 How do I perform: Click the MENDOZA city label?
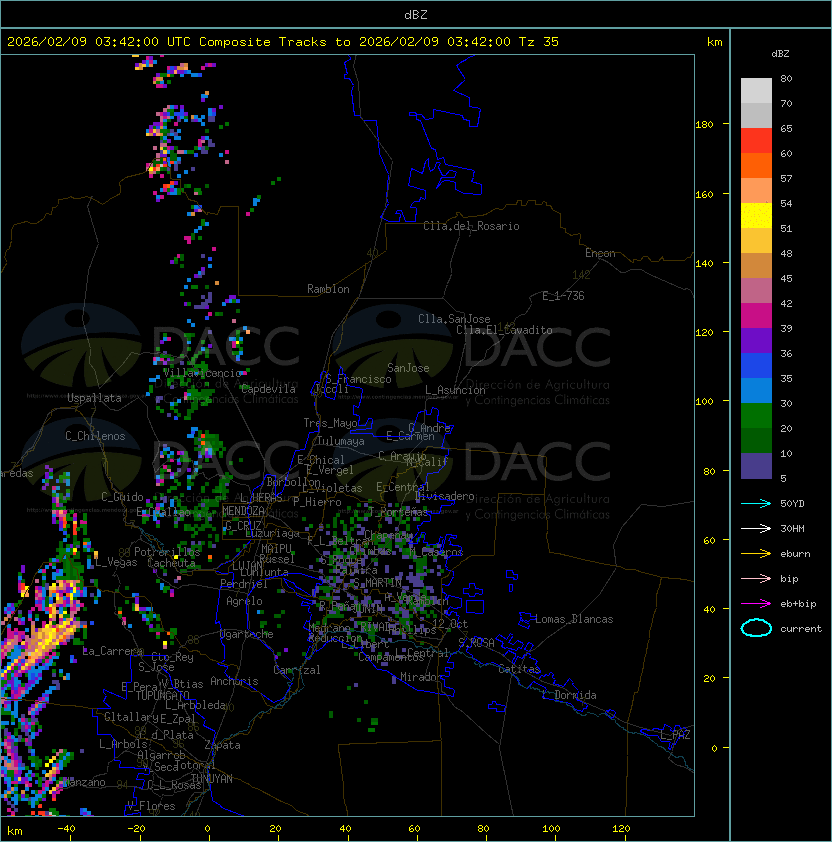pyautogui.click(x=243, y=511)
